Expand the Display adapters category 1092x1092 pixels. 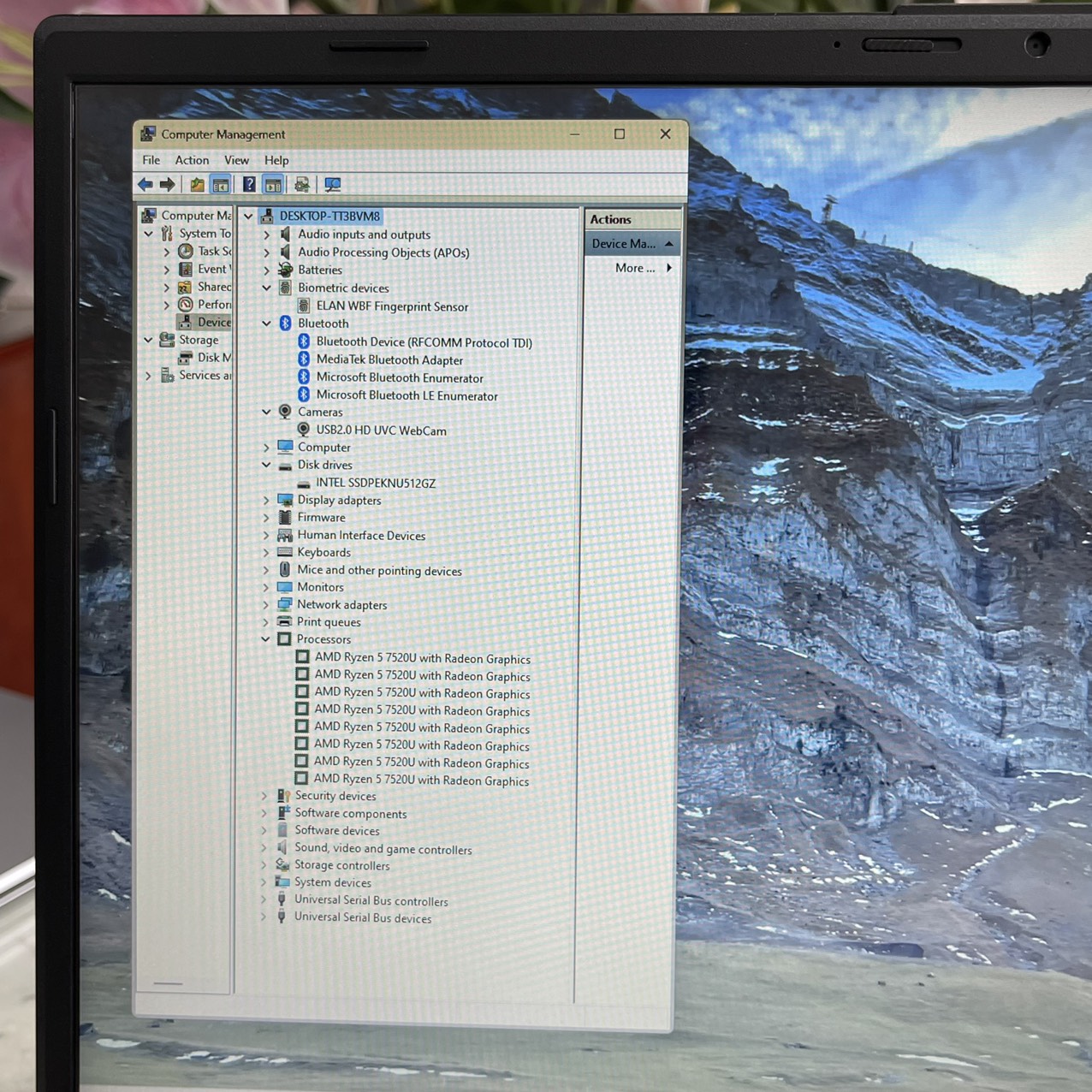pyautogui.click(x=266, y=500)
